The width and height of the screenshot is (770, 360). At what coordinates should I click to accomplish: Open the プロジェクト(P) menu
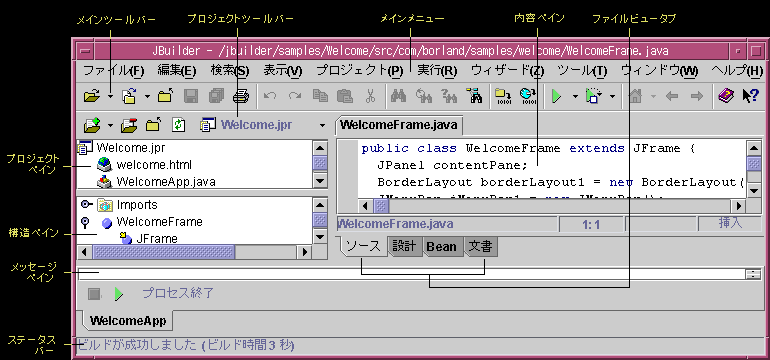coord(360,71)
